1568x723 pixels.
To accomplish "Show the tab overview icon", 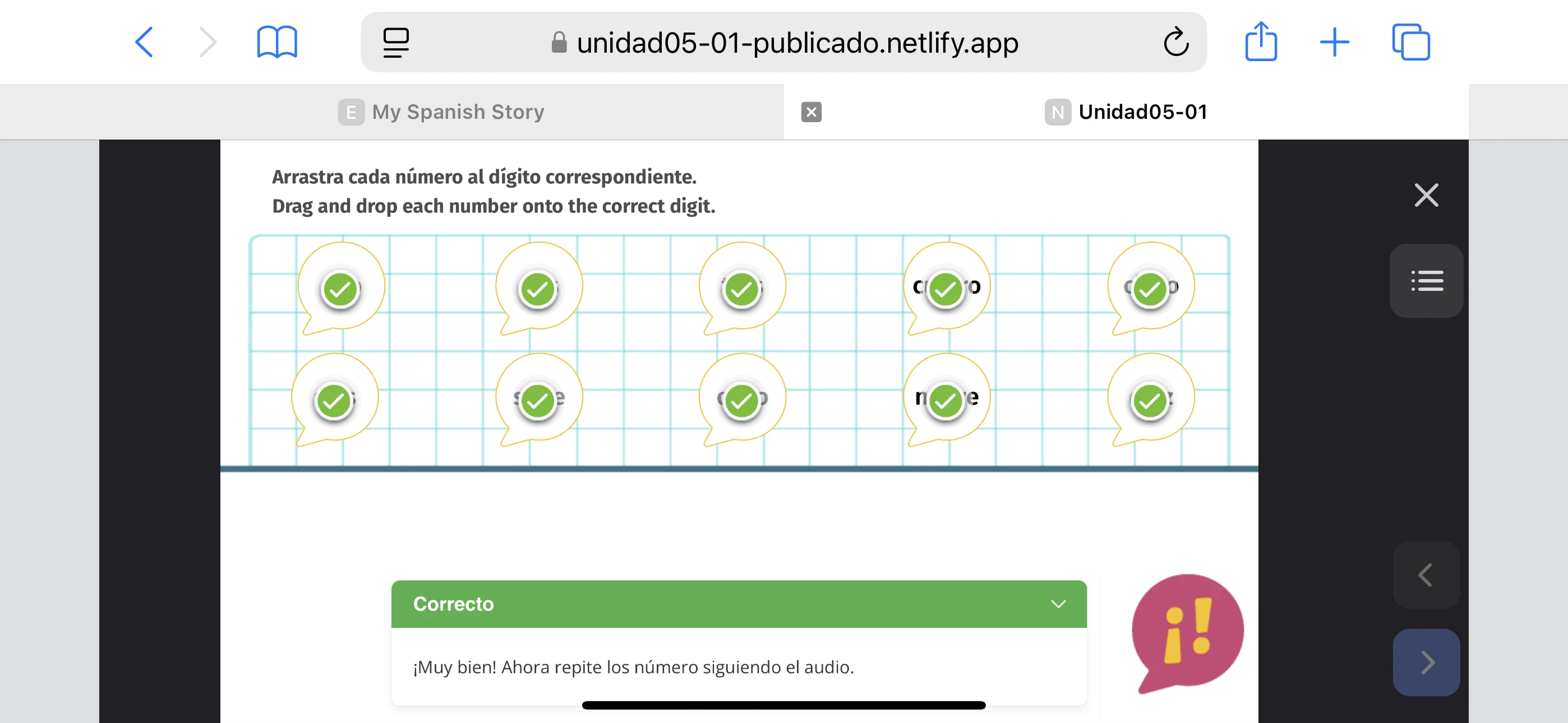I will (1410, 43).
